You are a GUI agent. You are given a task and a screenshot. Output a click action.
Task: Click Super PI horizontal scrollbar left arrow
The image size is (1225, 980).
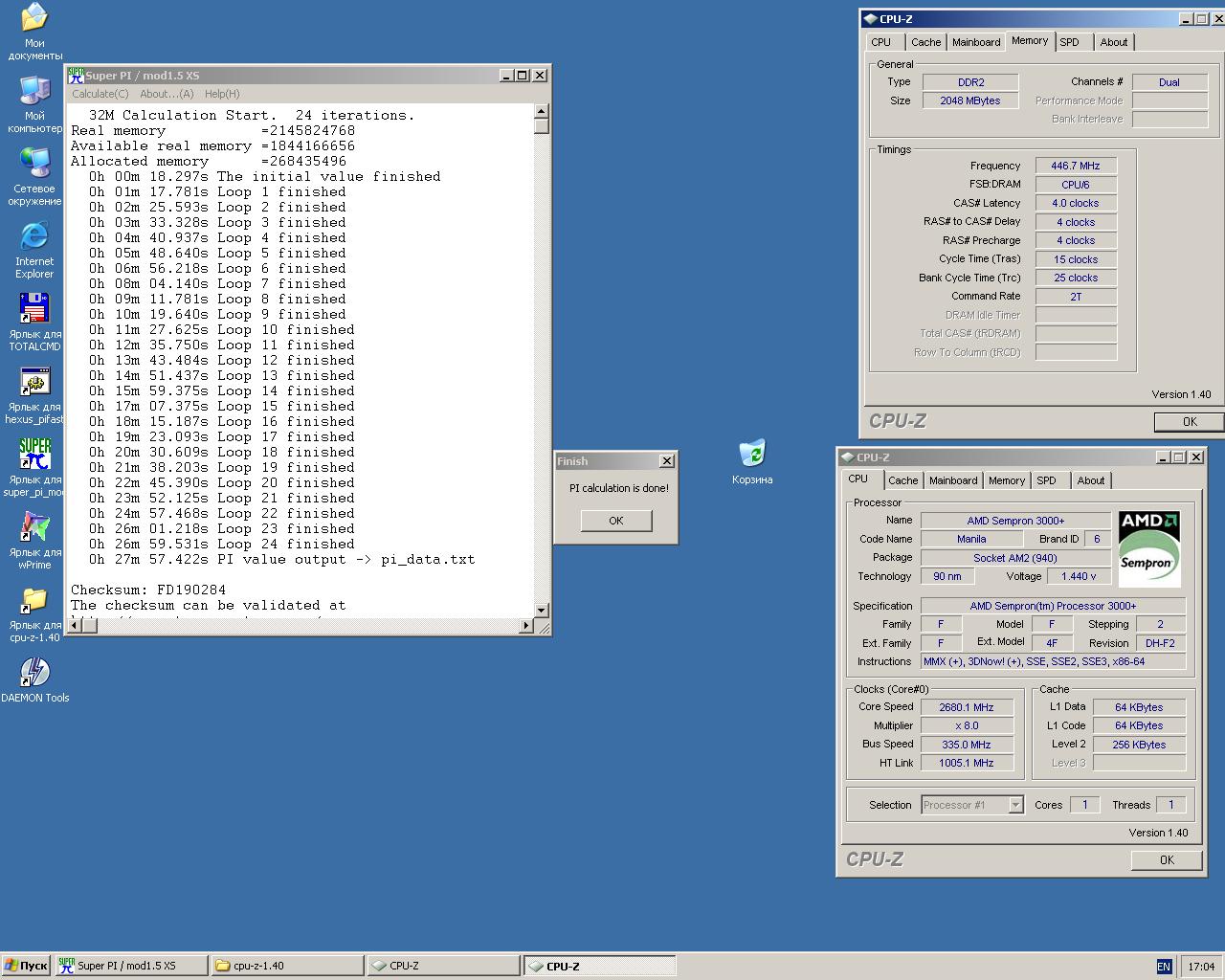[x=76, y=625]
